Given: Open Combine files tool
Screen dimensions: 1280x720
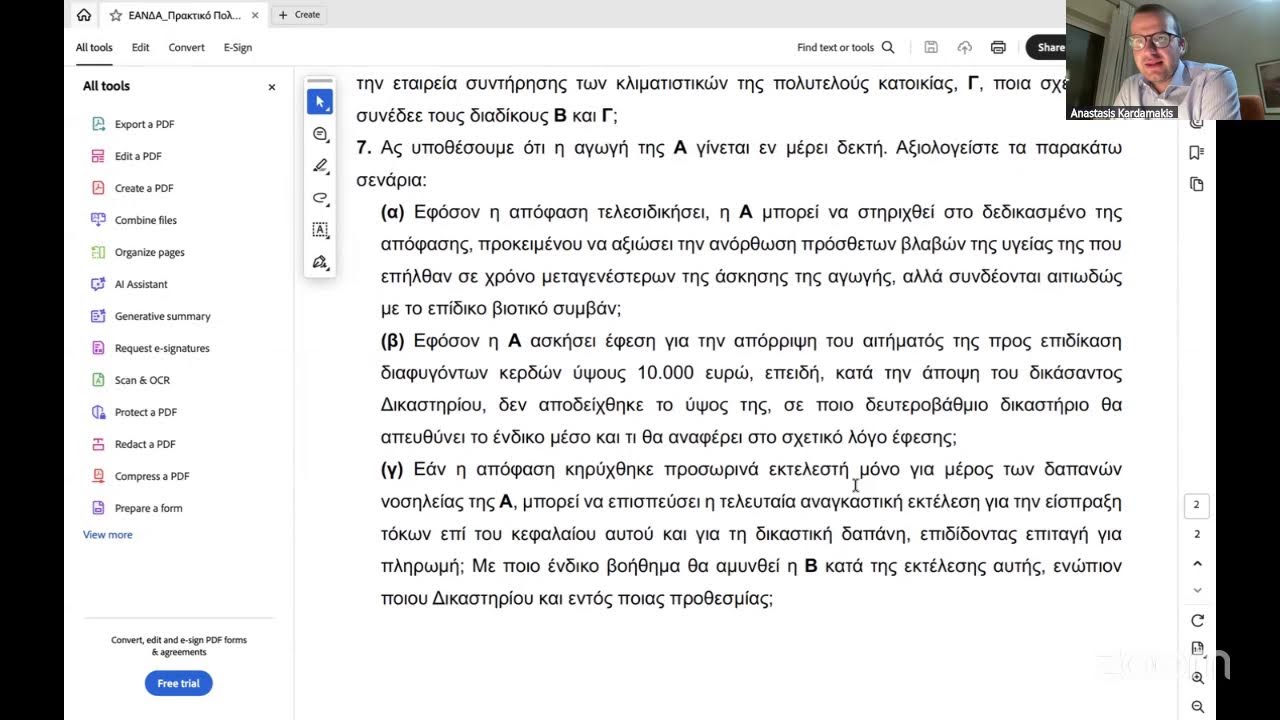Looking at the screenshot, I should 145,220.
